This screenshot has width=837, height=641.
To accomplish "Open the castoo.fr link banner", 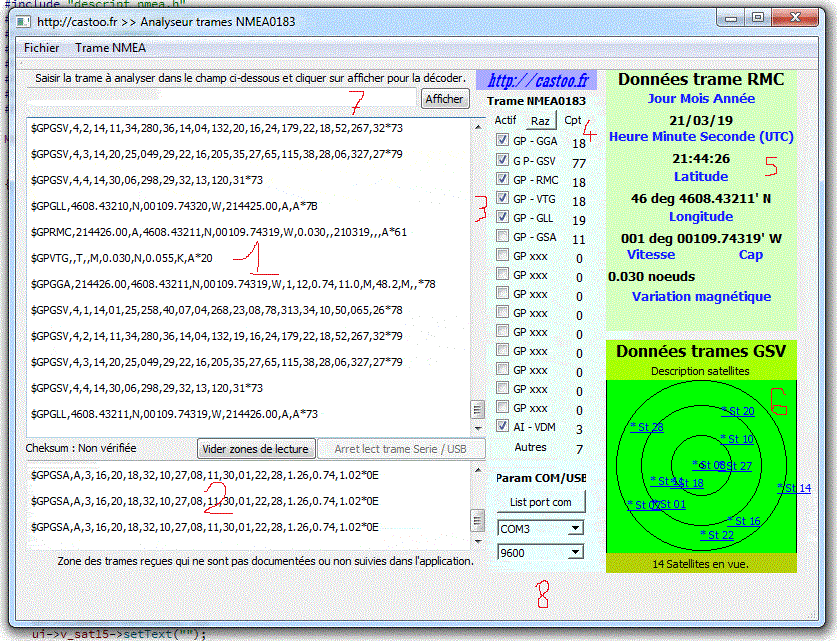I will pos(538,80).
